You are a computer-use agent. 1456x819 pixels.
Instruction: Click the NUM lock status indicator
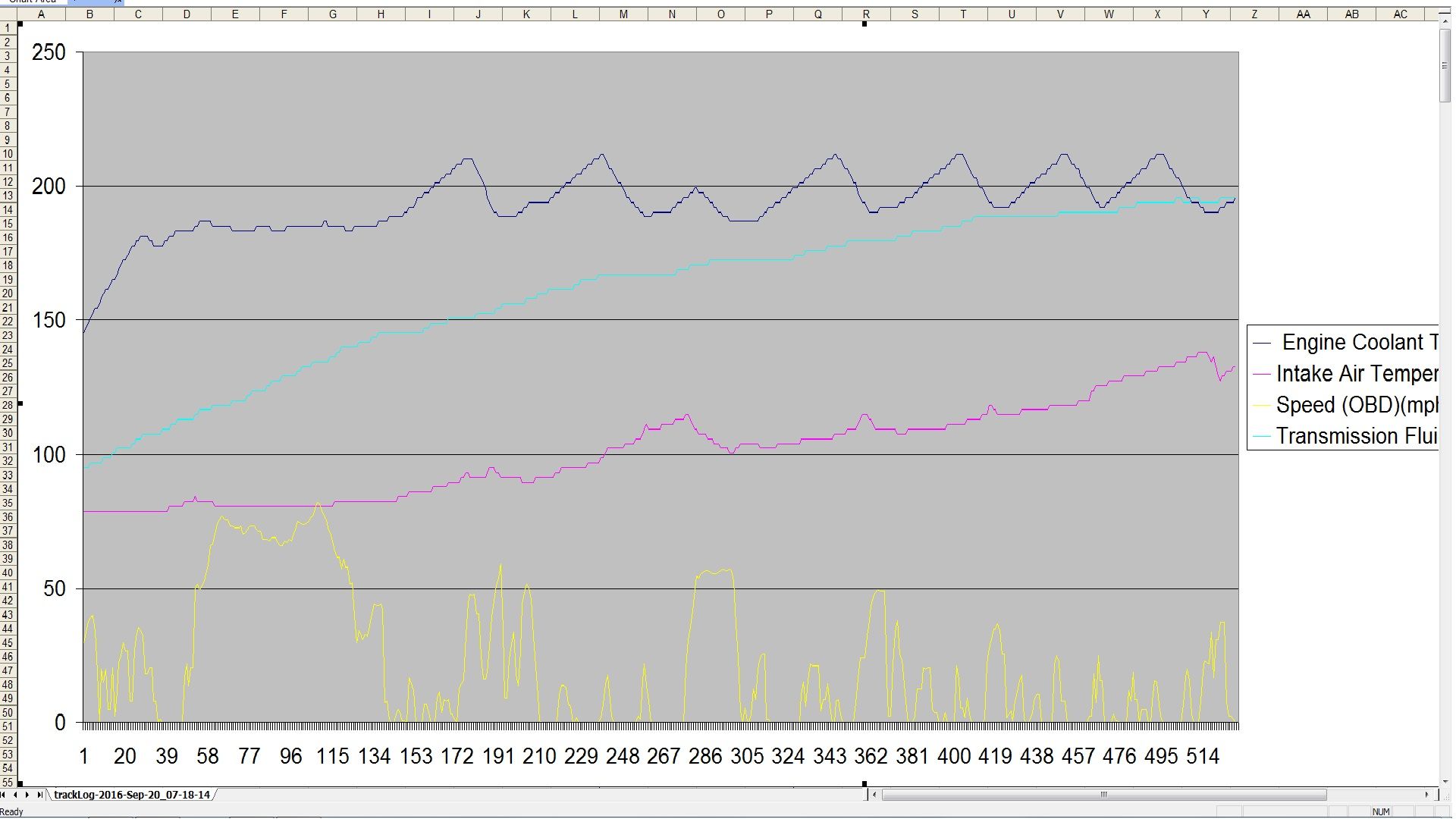(x=1381, y=811)
